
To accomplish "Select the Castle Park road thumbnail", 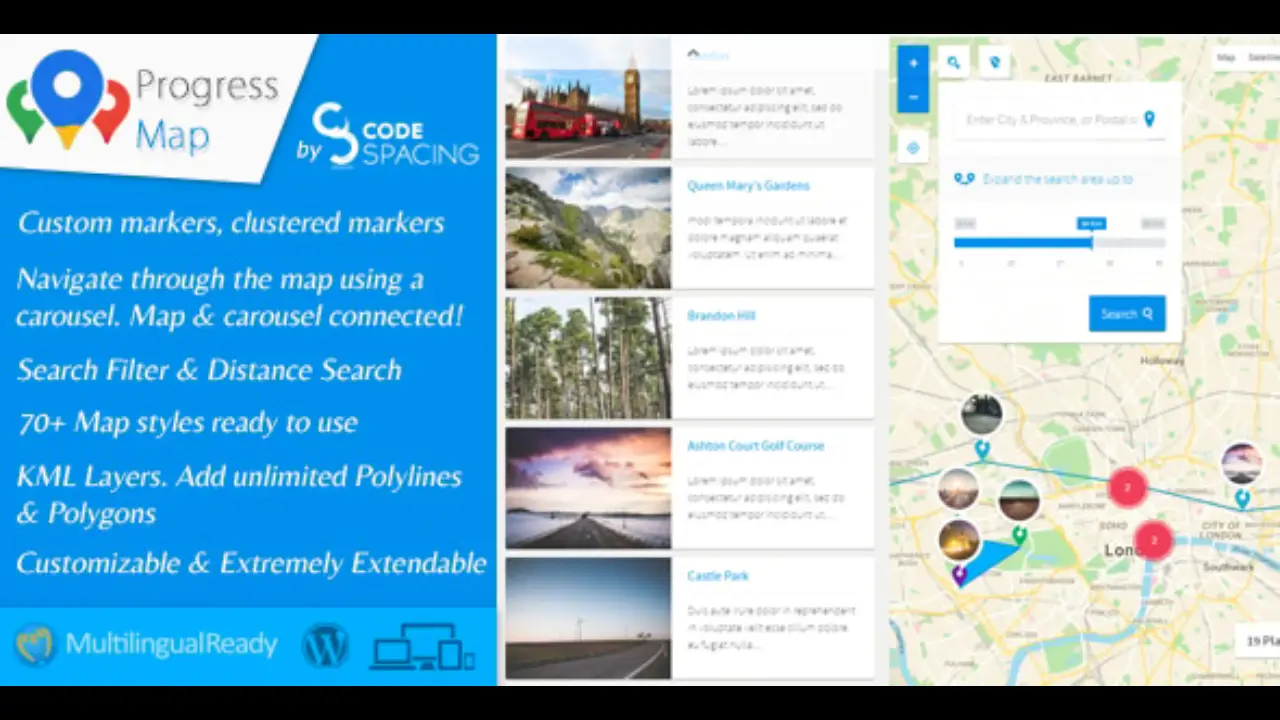I will pyautogui.click(x=588, y=617).
